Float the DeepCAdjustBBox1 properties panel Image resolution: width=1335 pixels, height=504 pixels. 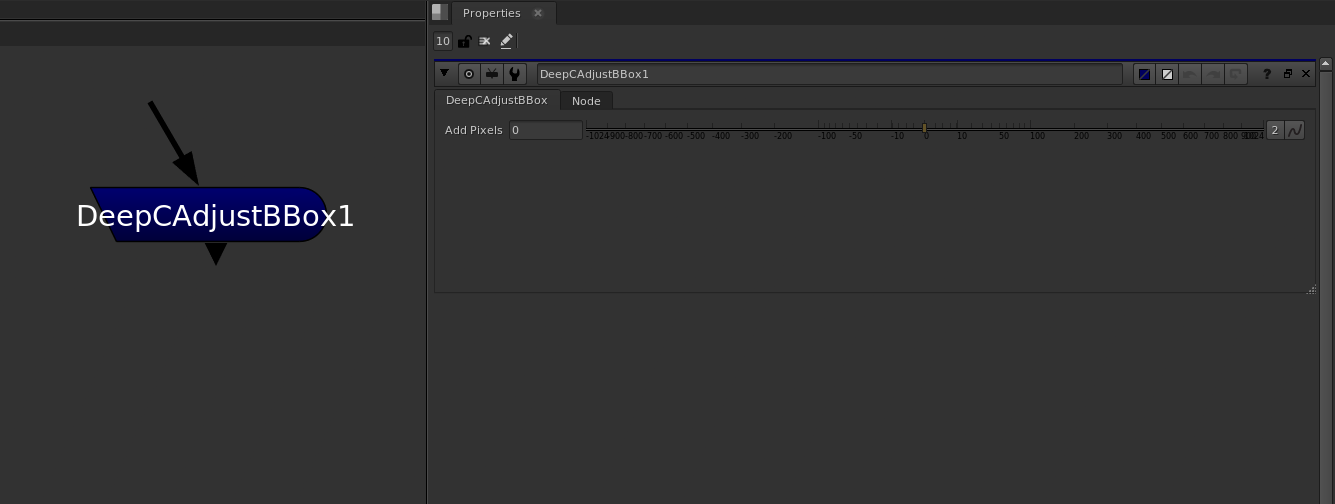(1287, 74)
